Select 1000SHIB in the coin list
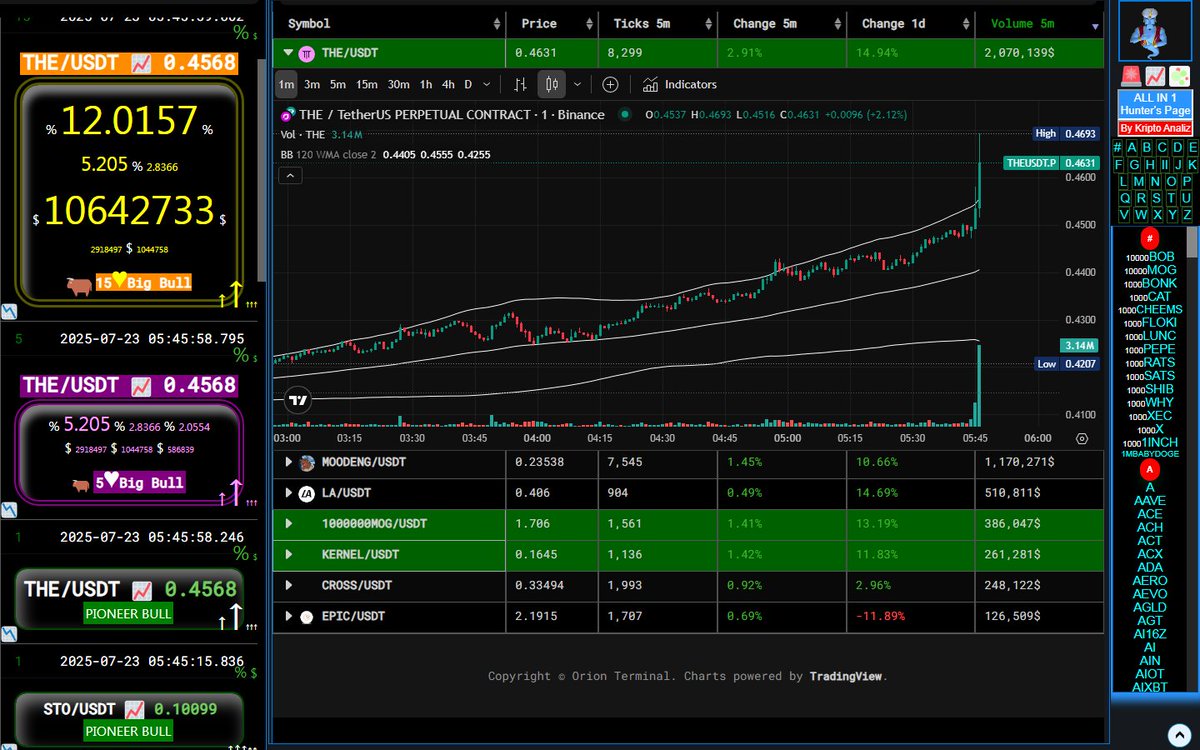The height and width of the screenshot is (750, 1200). (1150, 389)
